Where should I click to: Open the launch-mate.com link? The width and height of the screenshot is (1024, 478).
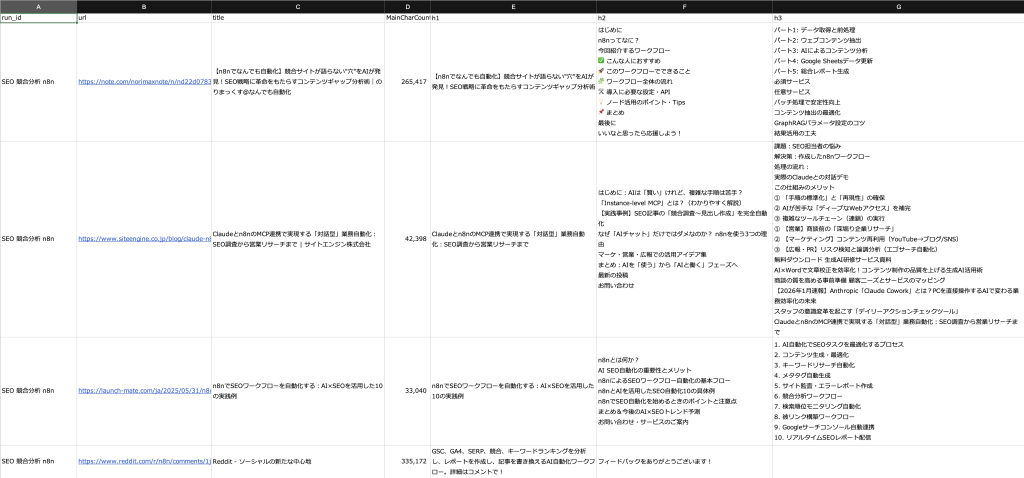(x=144, y=390)
